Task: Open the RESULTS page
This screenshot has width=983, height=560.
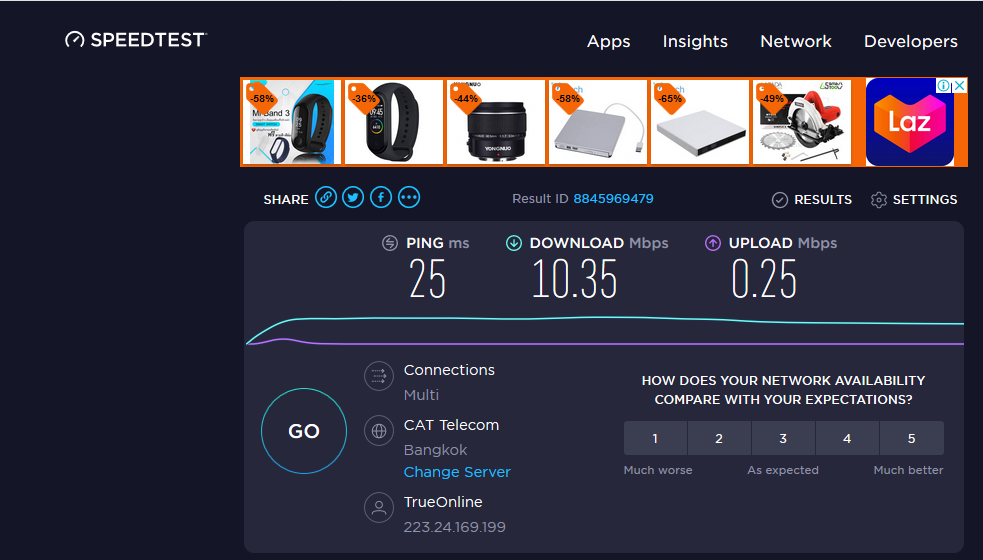Action: pyautogui.click(x=823, y=199)
